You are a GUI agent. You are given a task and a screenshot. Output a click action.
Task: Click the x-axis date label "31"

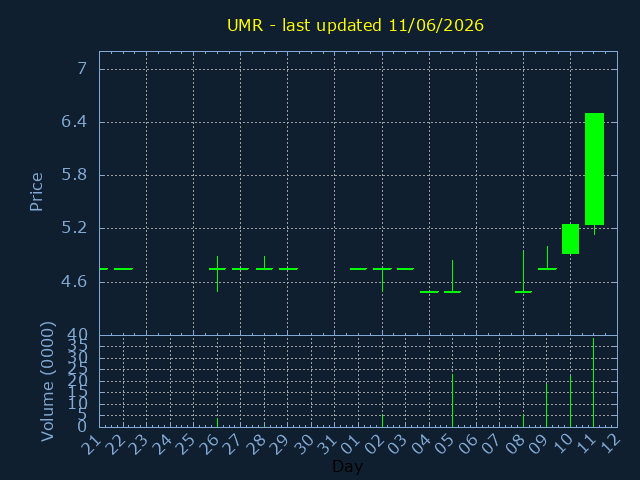[x=327, y=444]
